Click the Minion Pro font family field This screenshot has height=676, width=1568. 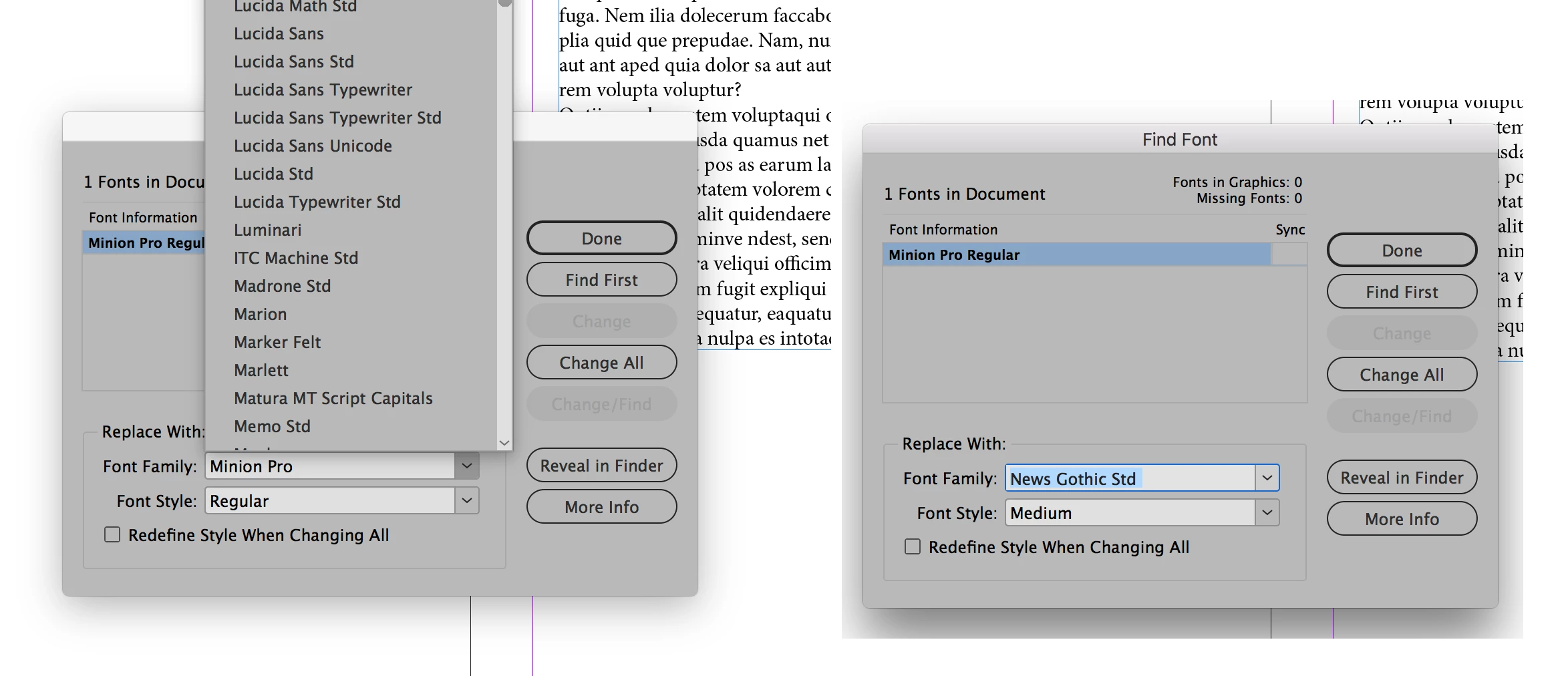pos(330,466)
